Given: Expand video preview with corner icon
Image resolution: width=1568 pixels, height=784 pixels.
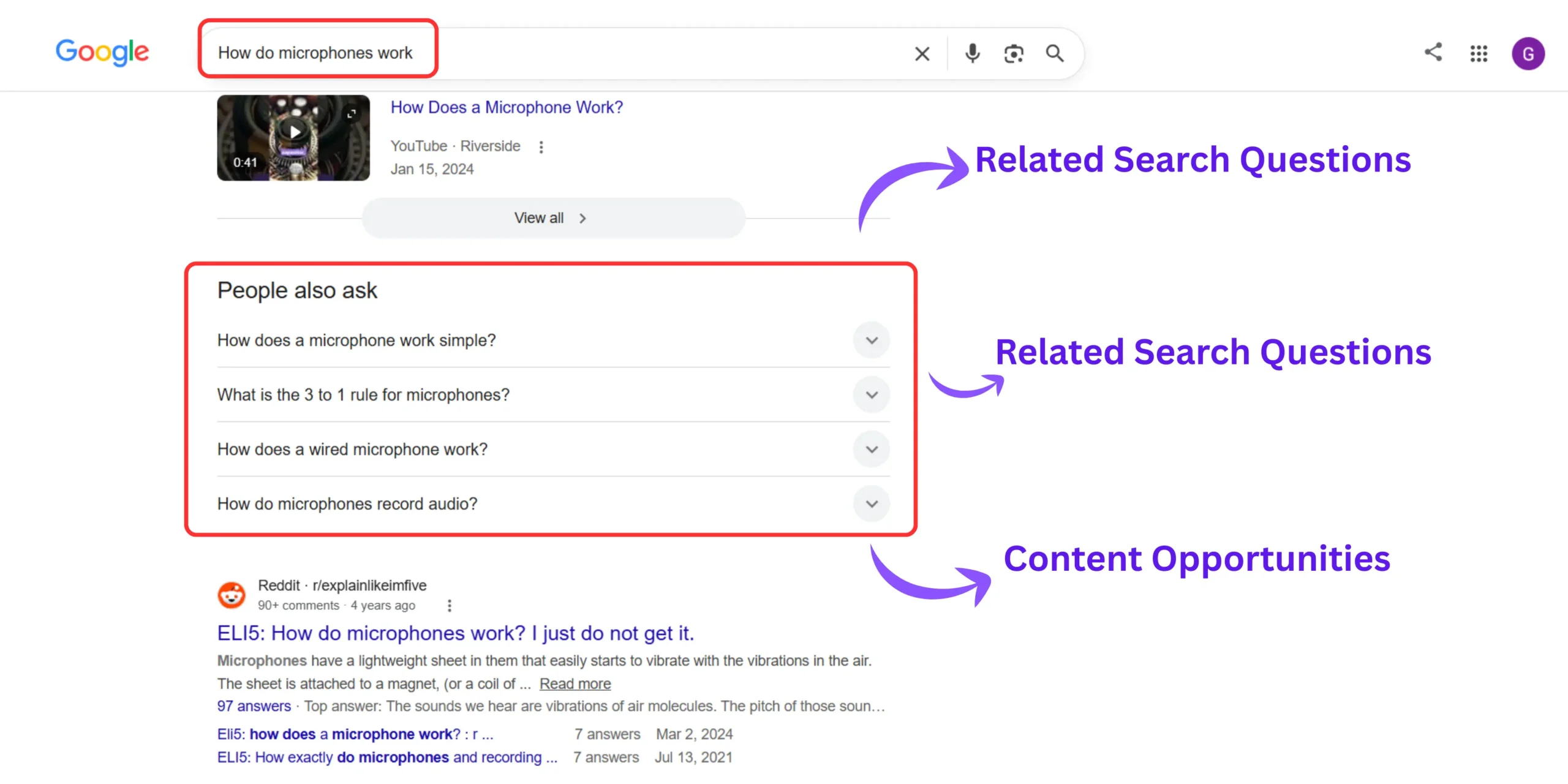Looking at the screenshot, I should point(352,114).
